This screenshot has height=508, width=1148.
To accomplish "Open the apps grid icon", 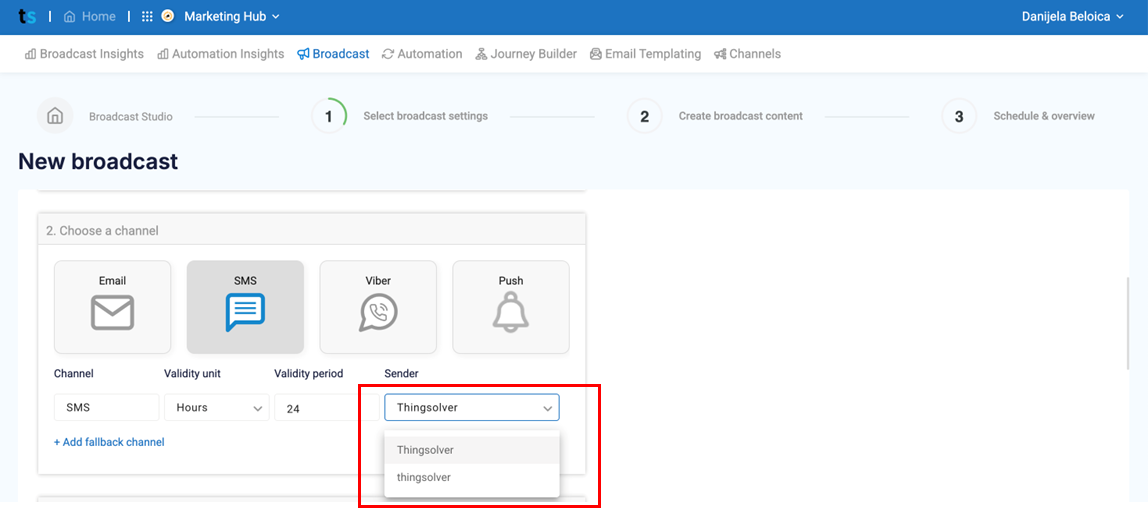I will click(x=146, y=16).
